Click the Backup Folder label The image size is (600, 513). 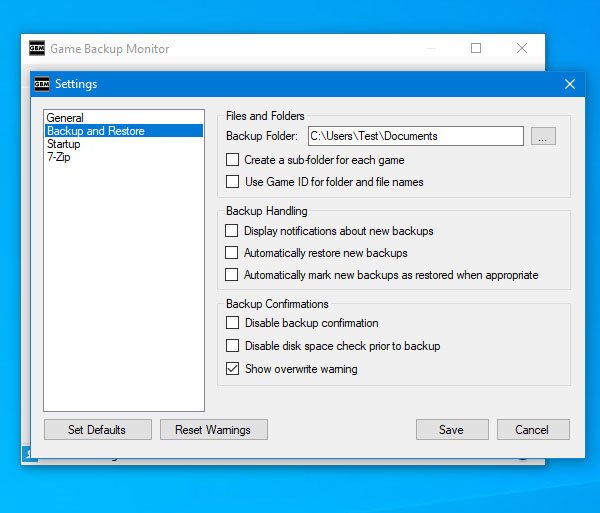tap(262, 136)
